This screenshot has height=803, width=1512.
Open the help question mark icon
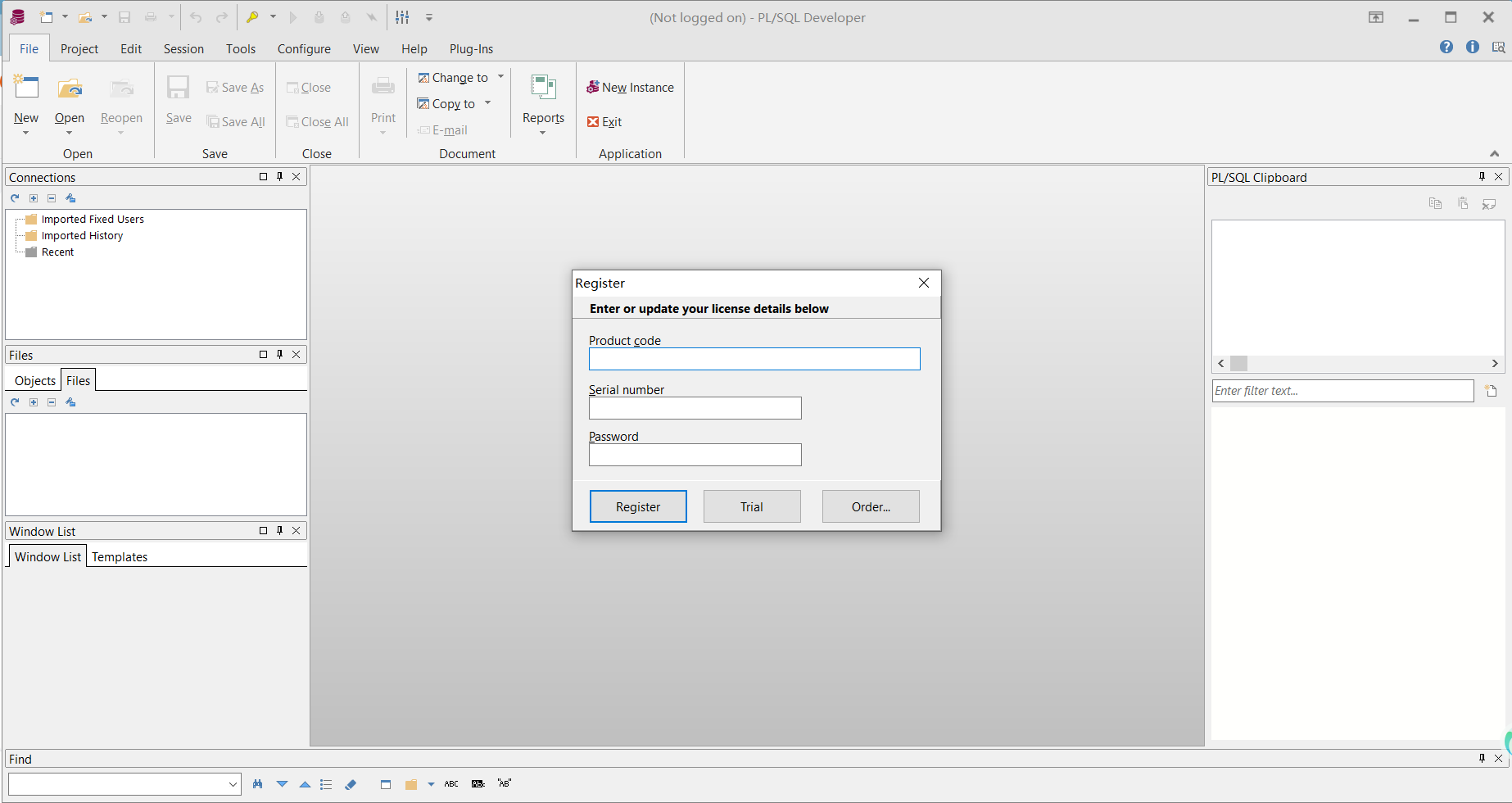click(1446, 47)
